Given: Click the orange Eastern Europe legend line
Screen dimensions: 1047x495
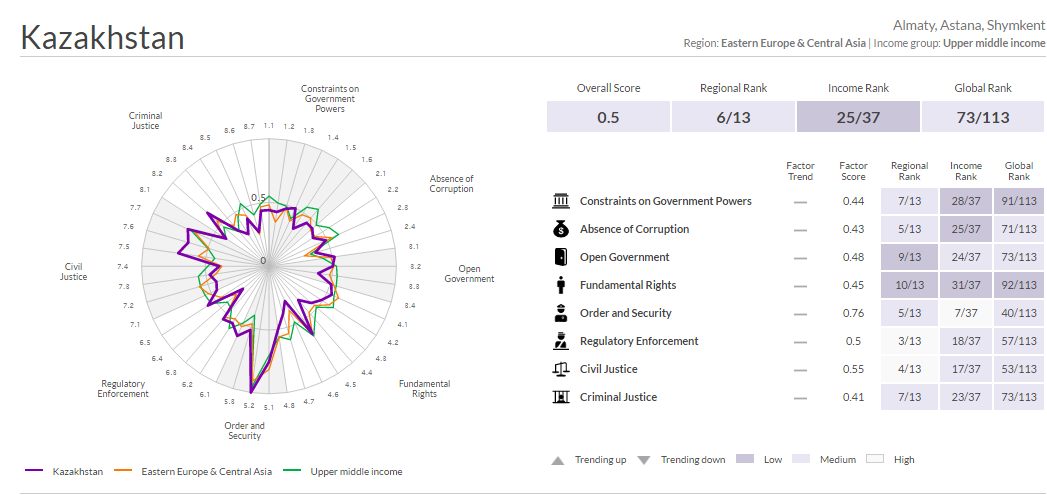Looking at the screenshot, I should [123, 472].
